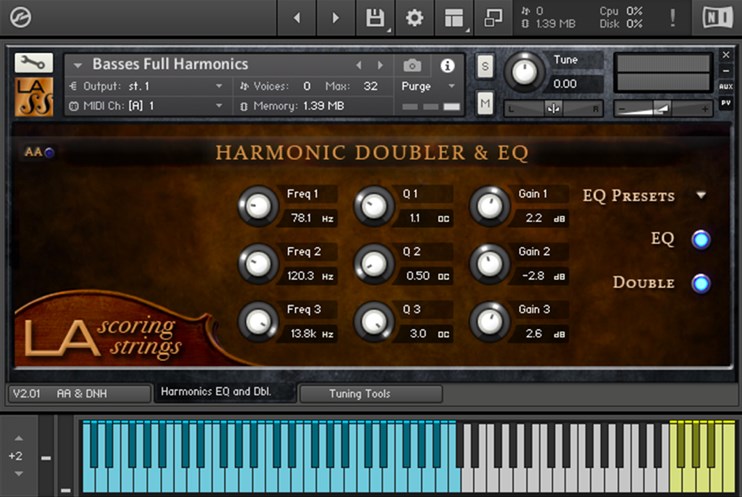Switch to Harmonics EQ and Dbl. tab

(225, 392)
